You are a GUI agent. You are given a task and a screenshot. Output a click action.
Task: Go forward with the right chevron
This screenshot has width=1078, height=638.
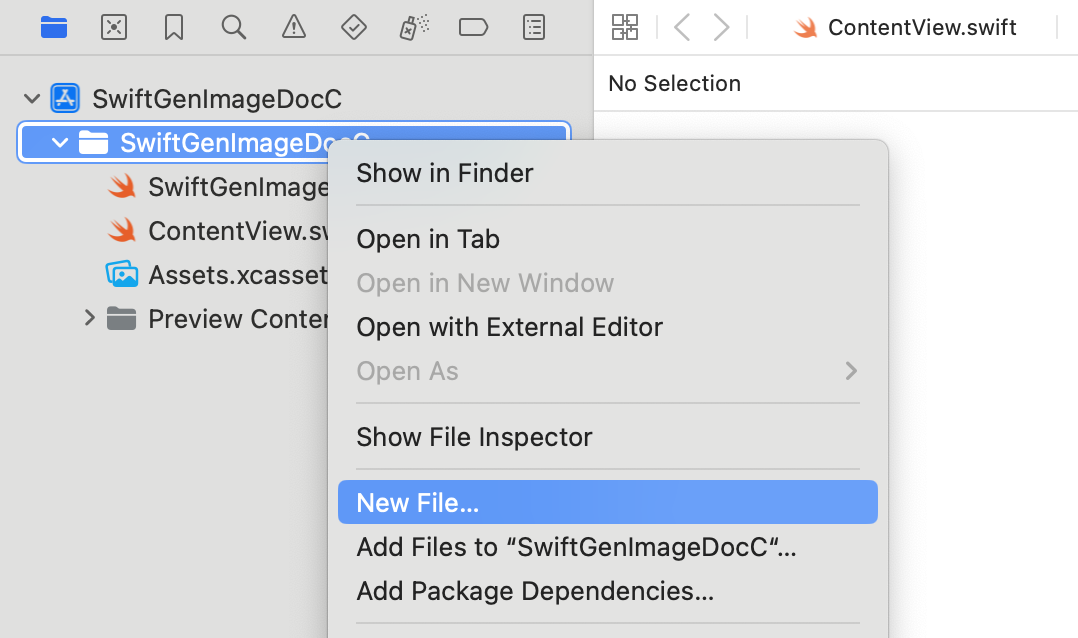[721, 27]
